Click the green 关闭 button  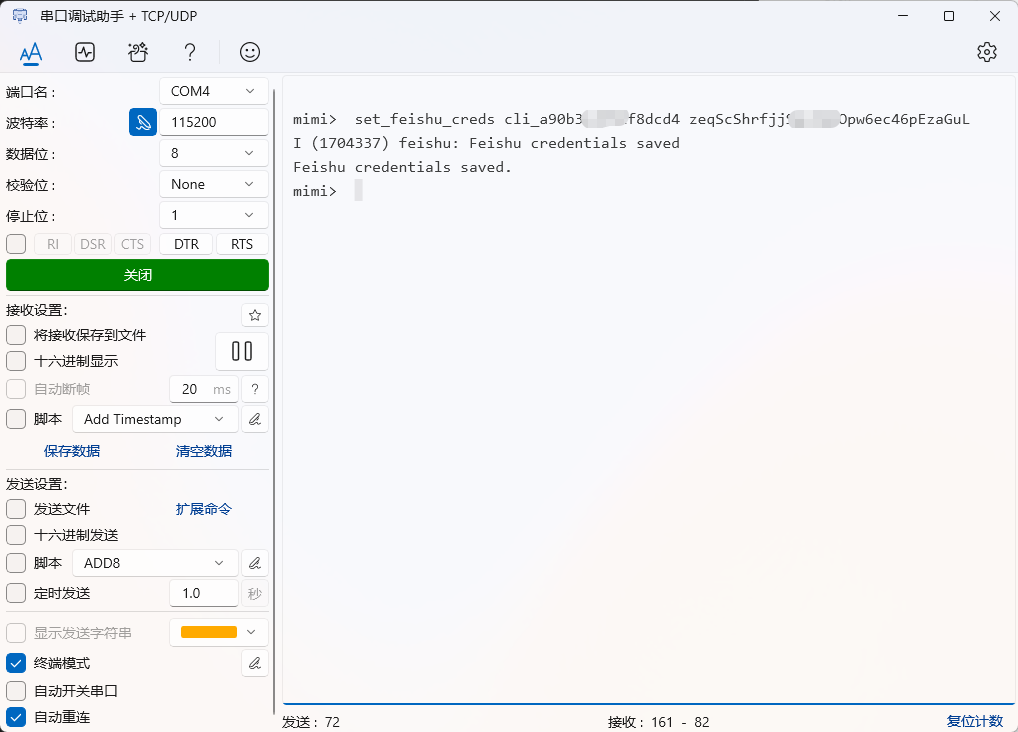click(x=137, y=274)
